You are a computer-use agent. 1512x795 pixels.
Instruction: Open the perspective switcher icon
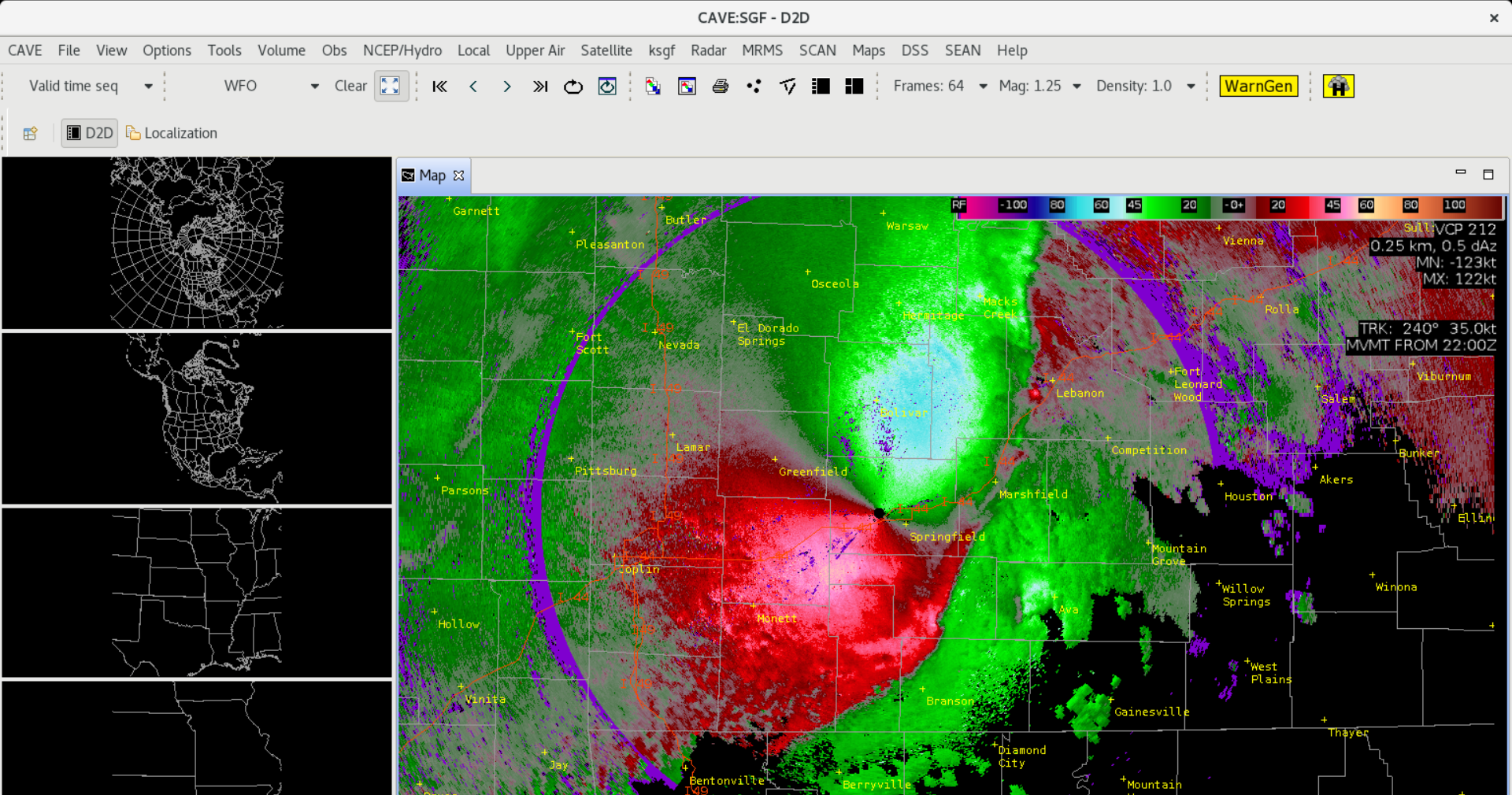(30, 134)
